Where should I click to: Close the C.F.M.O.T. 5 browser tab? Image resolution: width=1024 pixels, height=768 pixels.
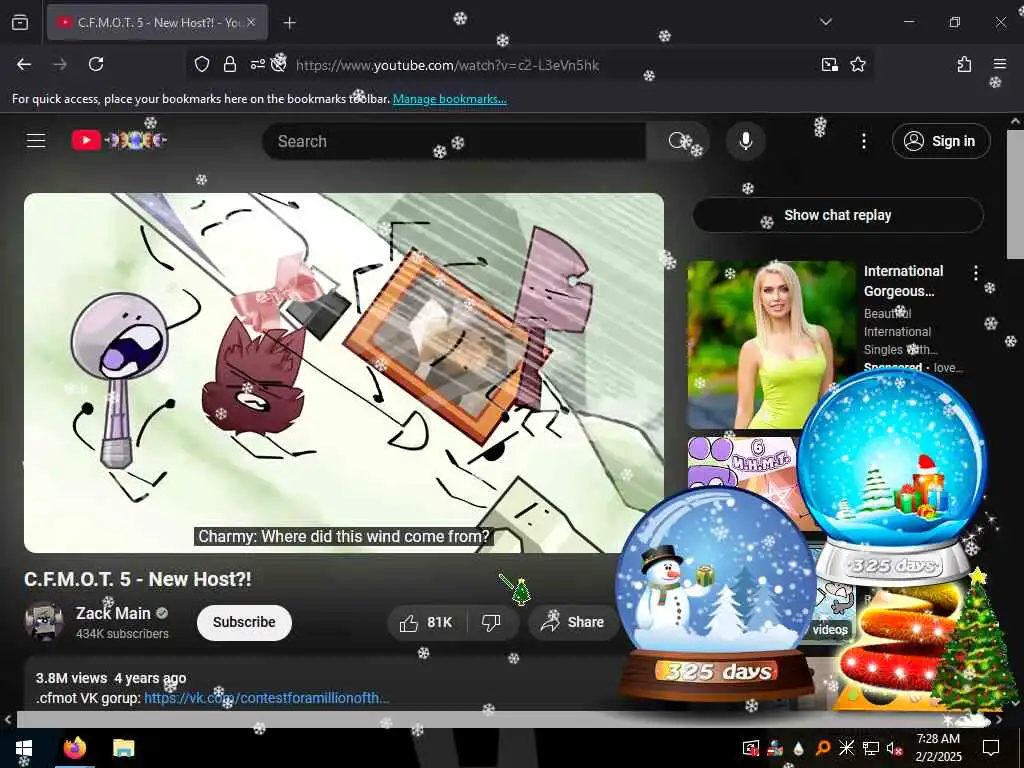tap(251, 23)
